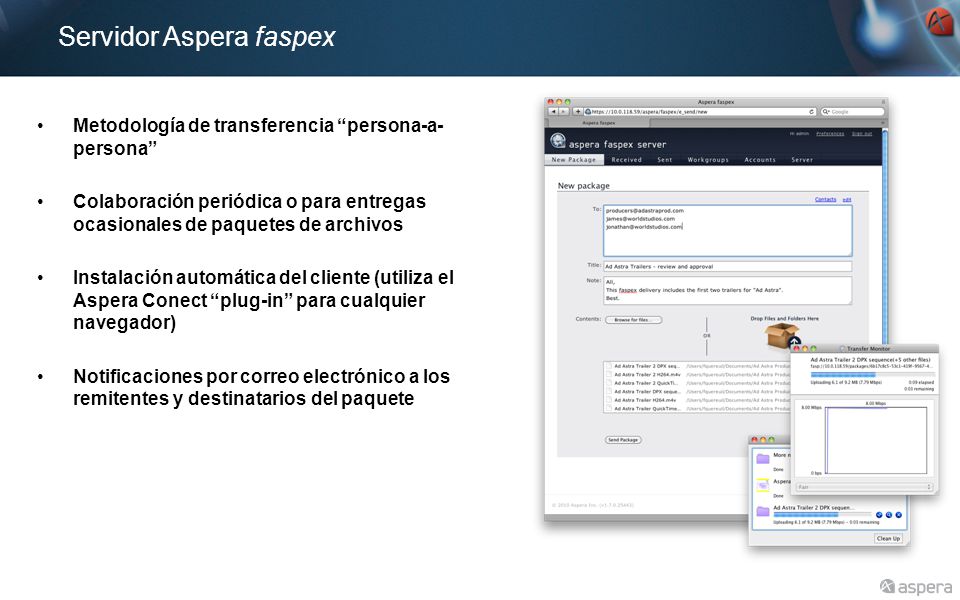Viewport: 960px width, 600px height.
Task: Click progress bar of Ad Astra Trailer 2 DPX transfer
Action: (822, 515)
